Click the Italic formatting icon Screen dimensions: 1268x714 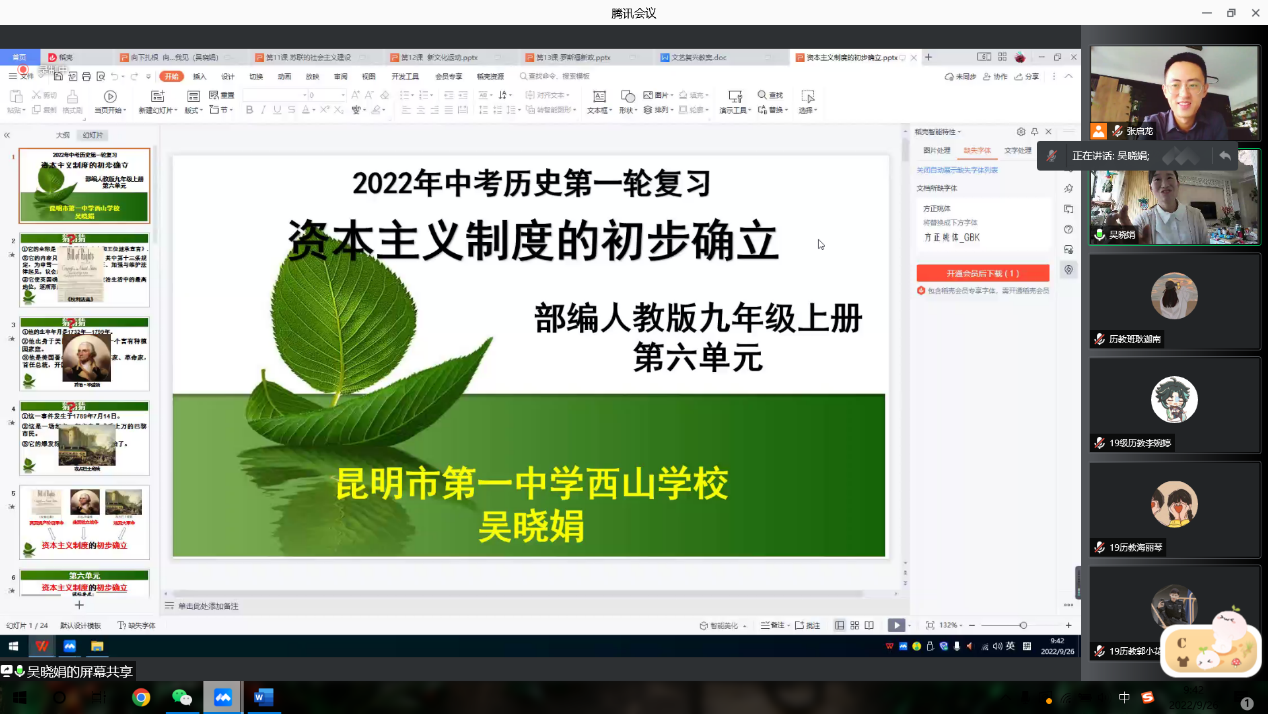pos(263,110)
